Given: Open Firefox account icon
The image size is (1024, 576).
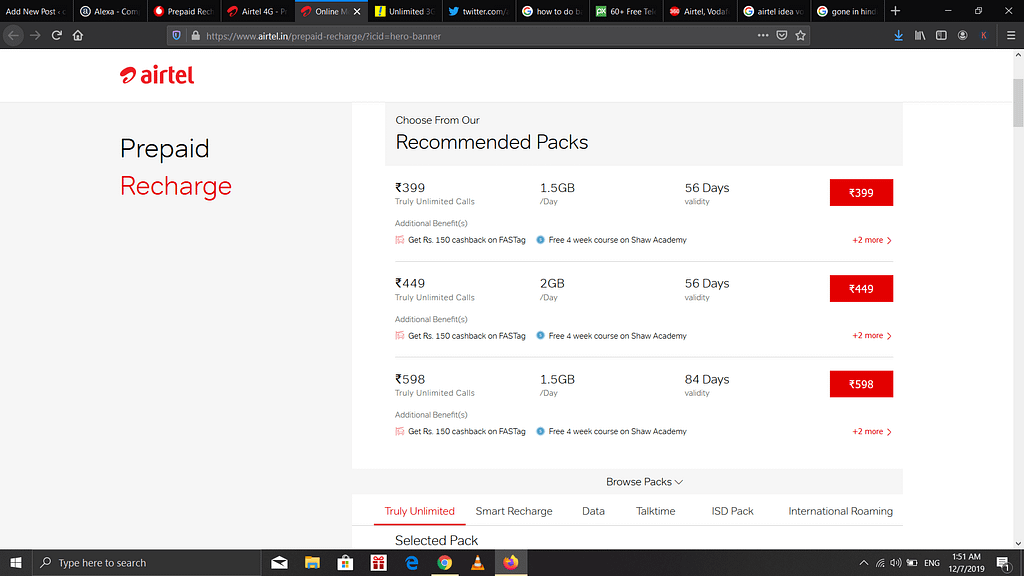Looking at the screenshot, I should (x=963, y=35).
